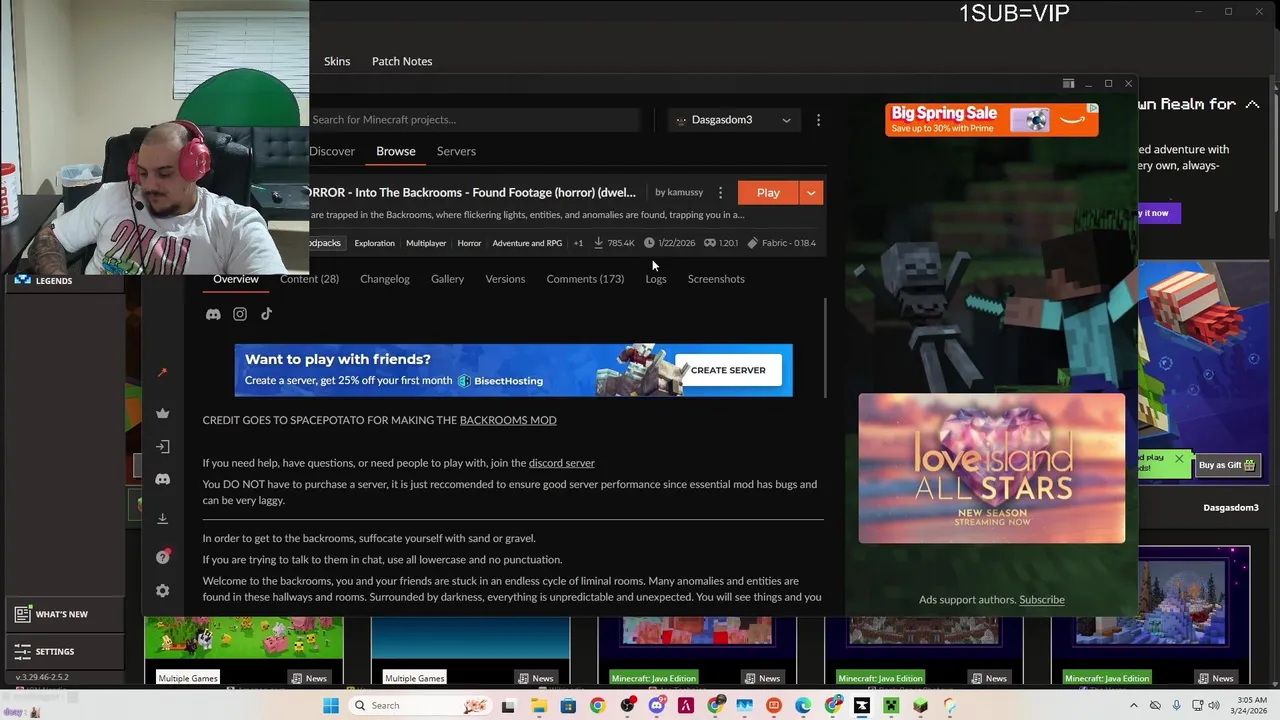Click the Buy as Gift button

tap(1227, 465)
